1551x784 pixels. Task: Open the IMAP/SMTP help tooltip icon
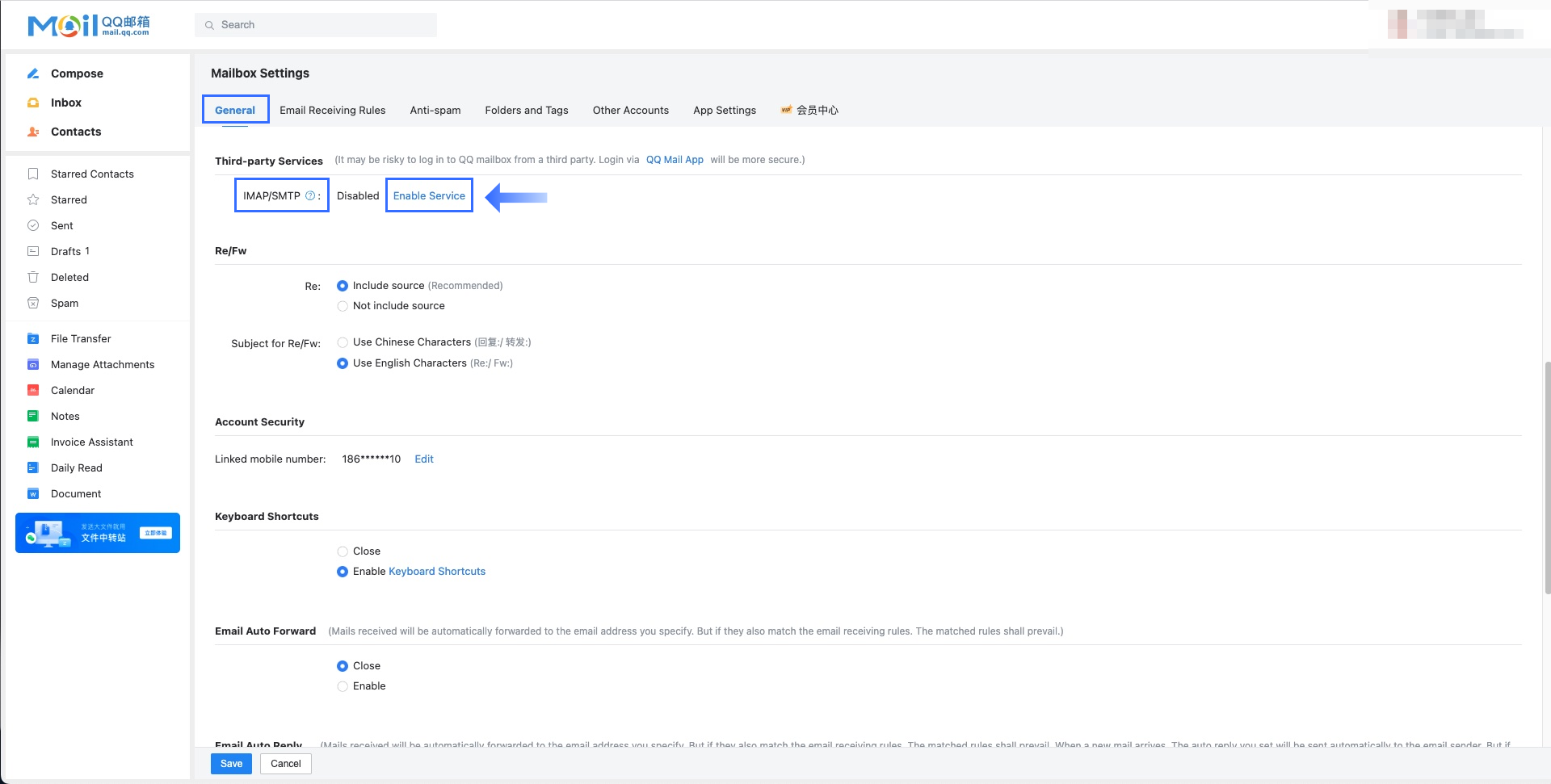pos(309,195)
